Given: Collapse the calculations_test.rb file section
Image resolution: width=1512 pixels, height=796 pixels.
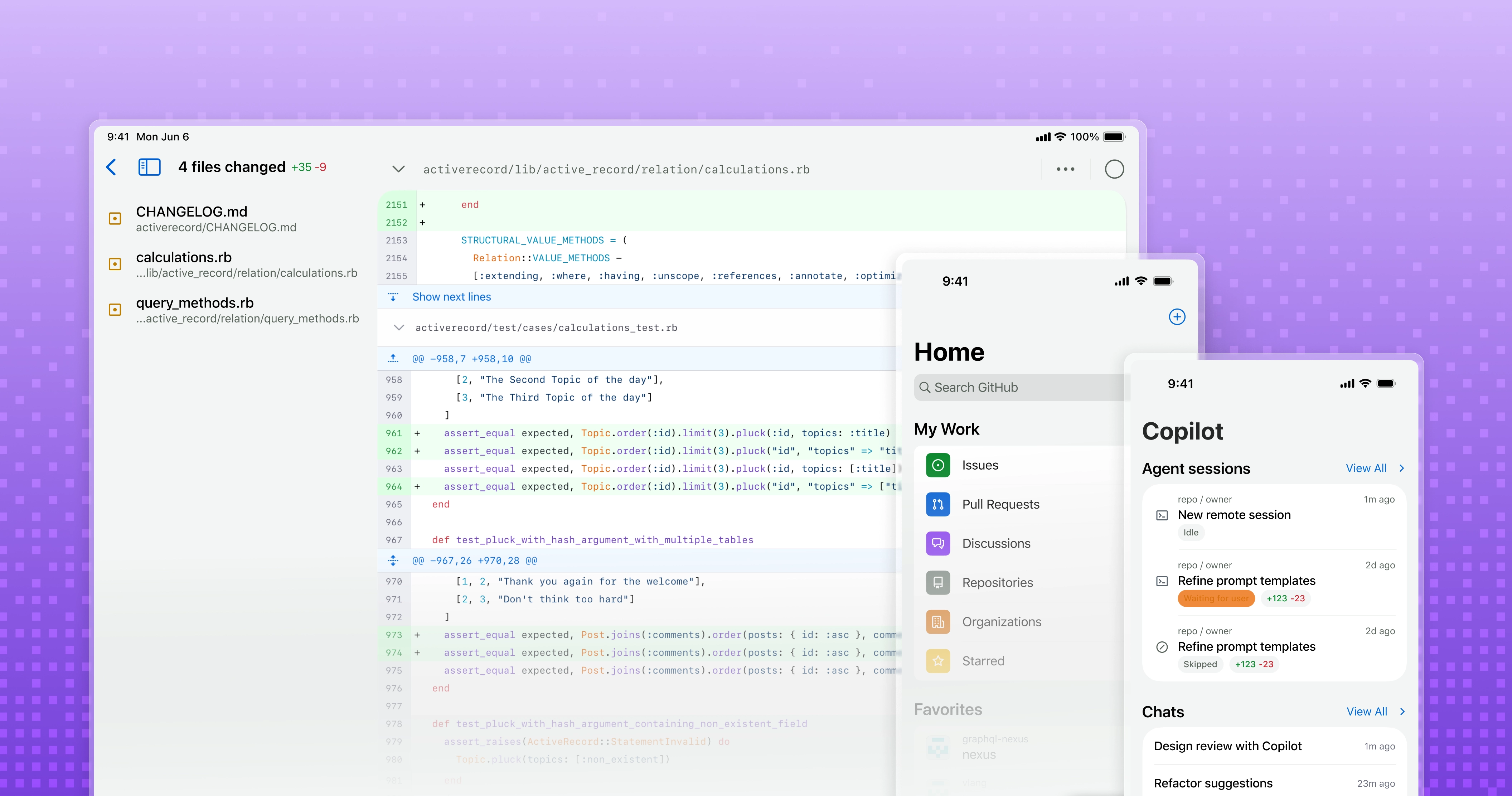Looking at the screenshot, I should pos(398,327).
